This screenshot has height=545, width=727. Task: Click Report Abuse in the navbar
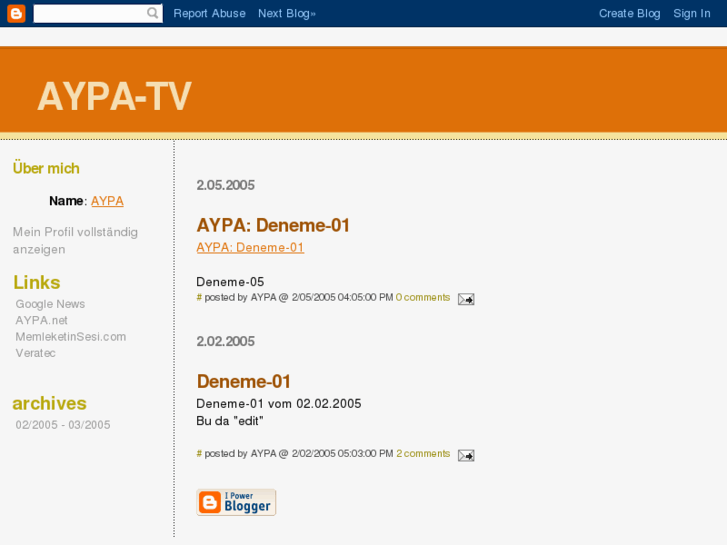pos(210,13)
